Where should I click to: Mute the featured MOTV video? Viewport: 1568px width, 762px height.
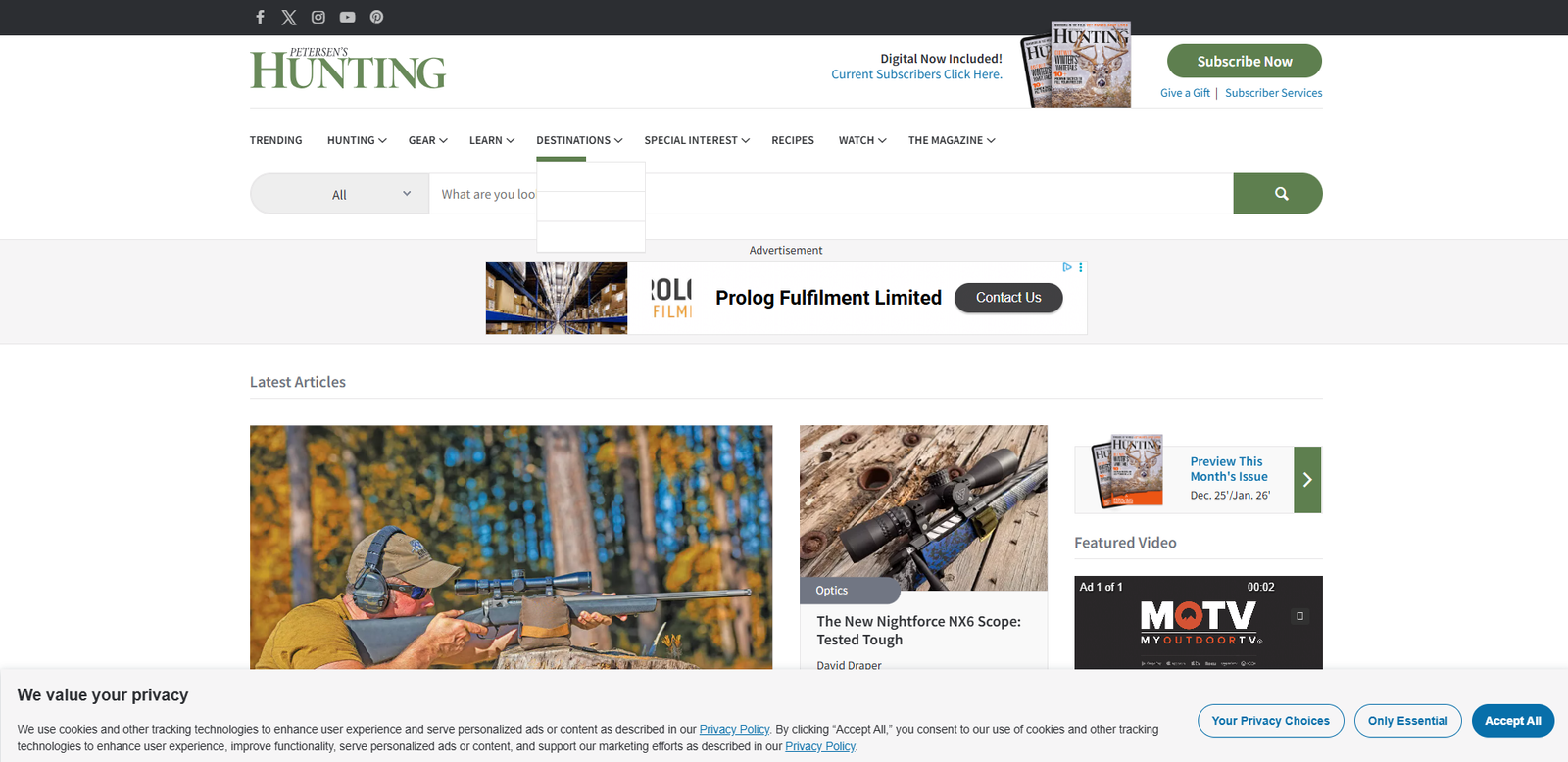pos(1300,616)
